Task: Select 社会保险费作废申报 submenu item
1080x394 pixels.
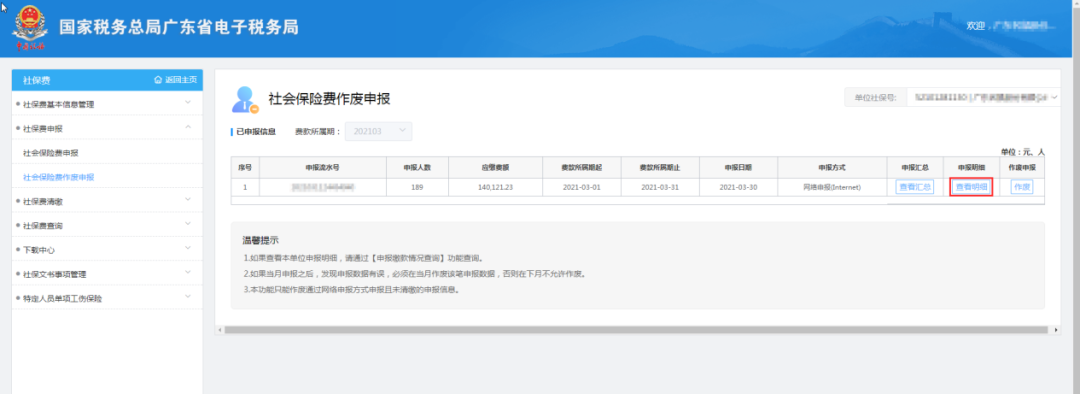Action: pyautogui.click(x=59, y=177)
